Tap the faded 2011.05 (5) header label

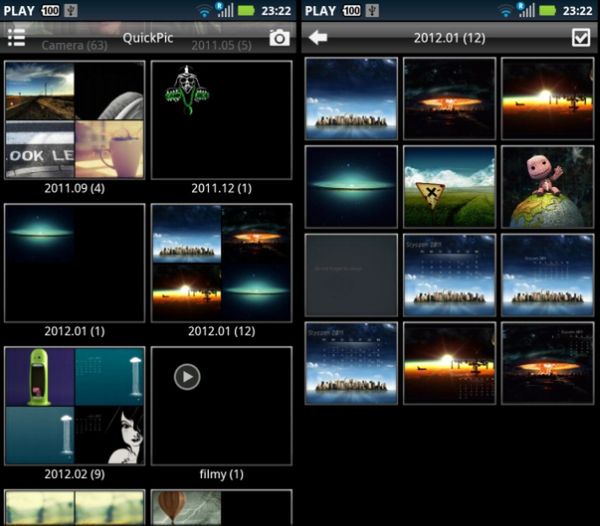(222, 46)
